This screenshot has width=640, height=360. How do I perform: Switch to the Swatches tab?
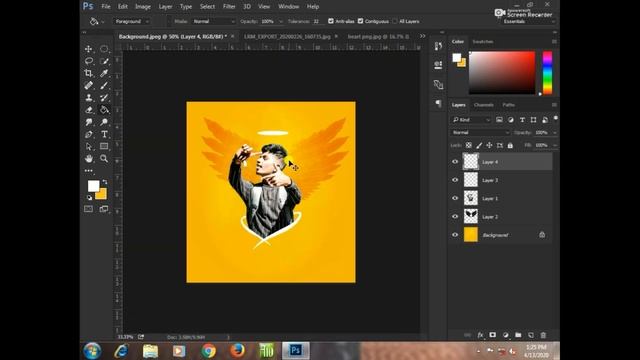click(x=482, y=42)
